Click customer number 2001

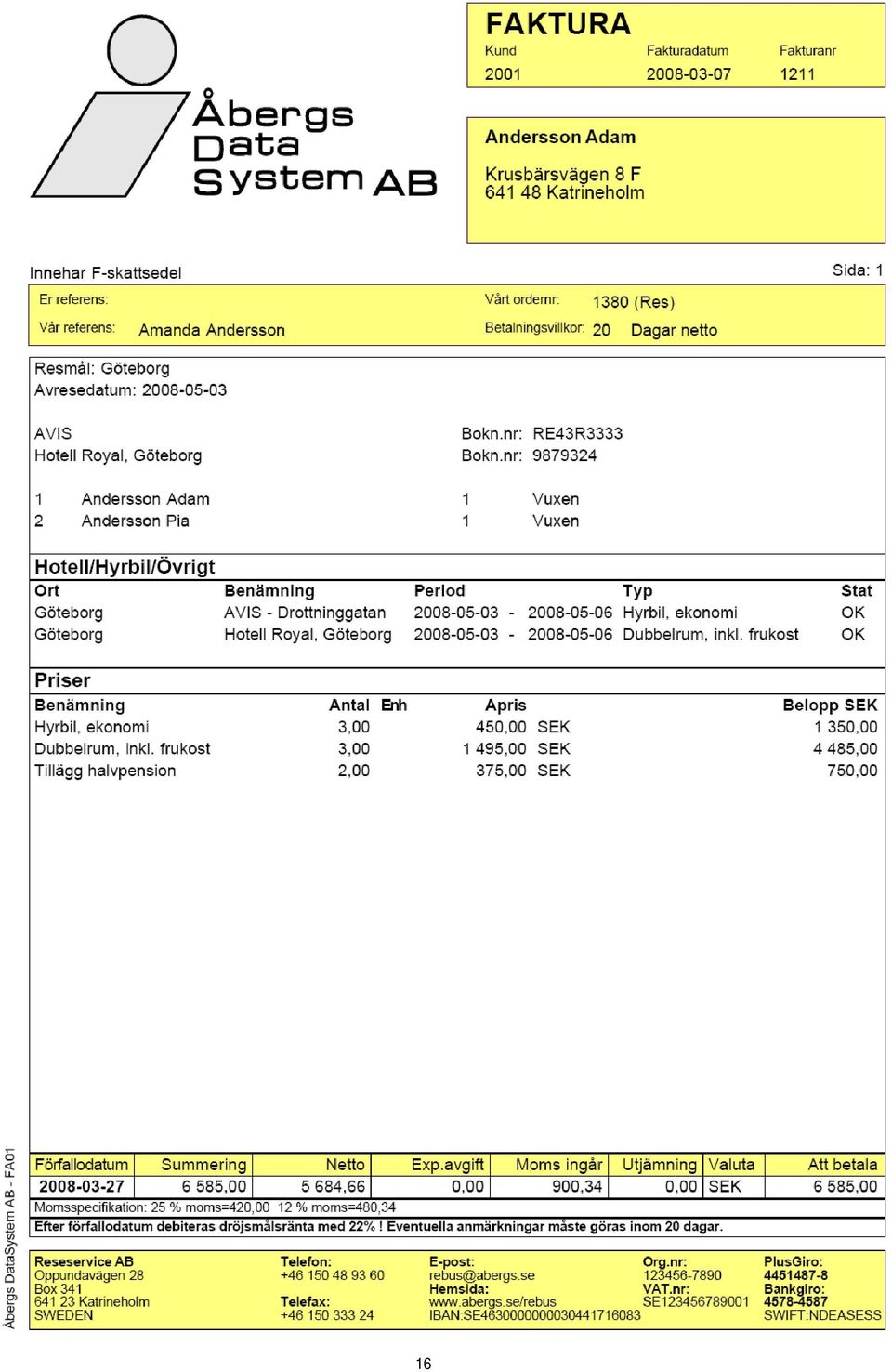pyautogui.click(x=503, y=74)
